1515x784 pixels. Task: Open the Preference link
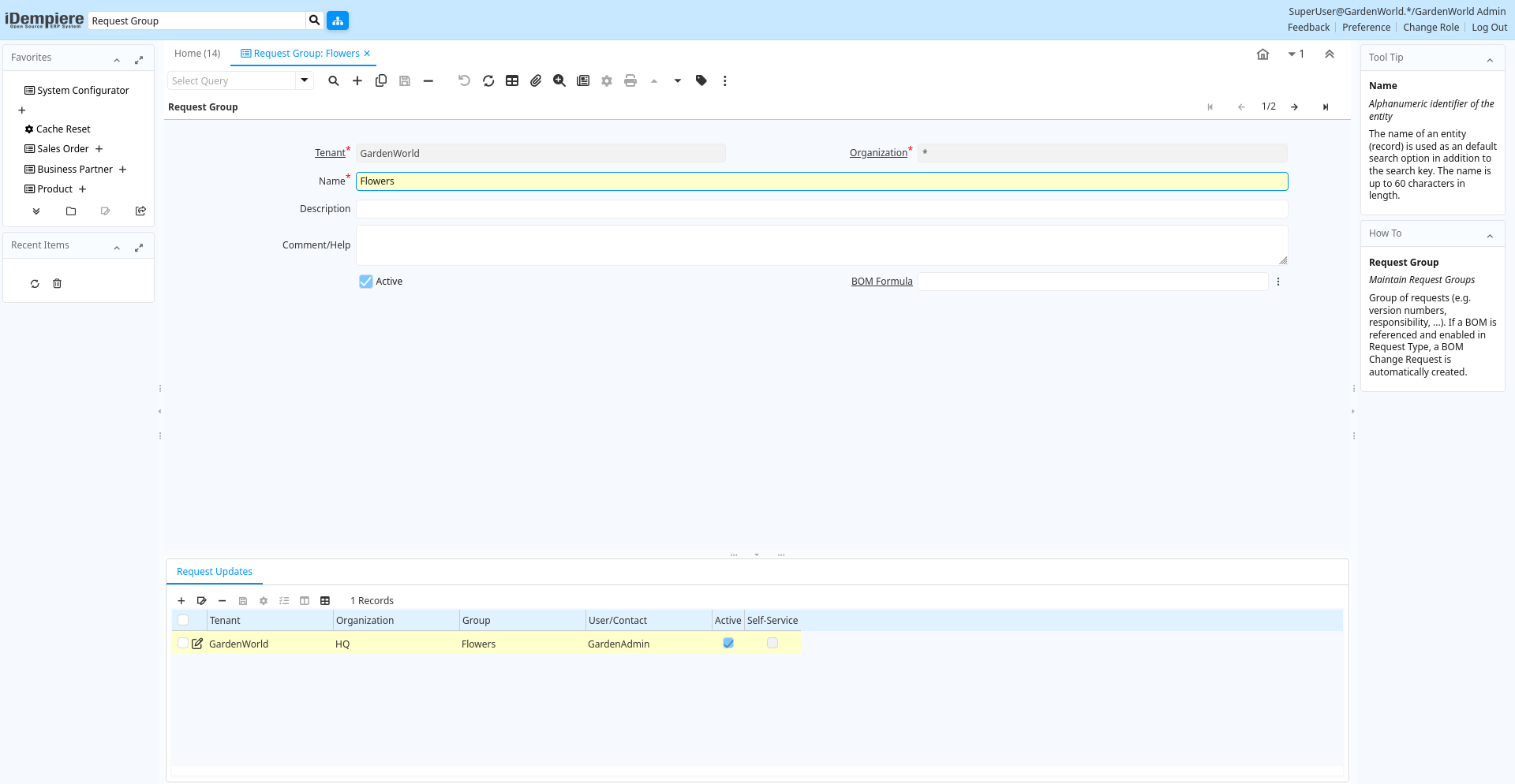[1366, 28]
